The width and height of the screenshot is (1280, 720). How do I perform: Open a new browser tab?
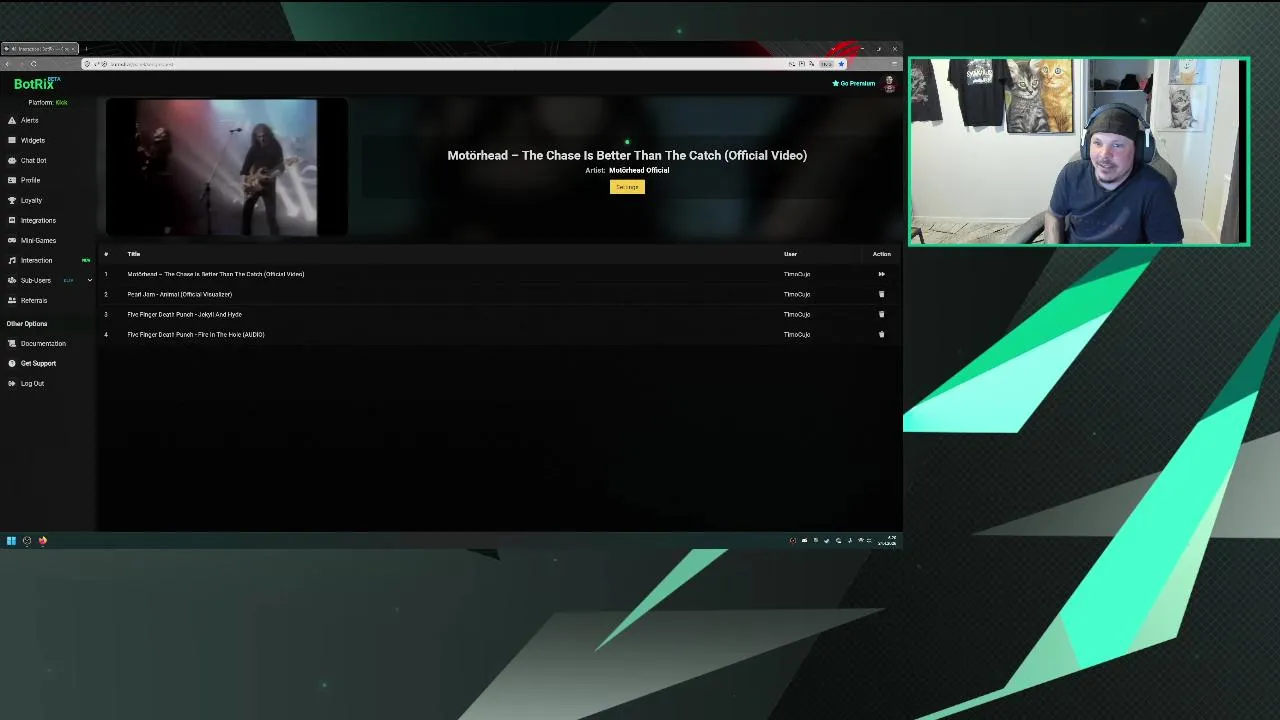[86, 48]
